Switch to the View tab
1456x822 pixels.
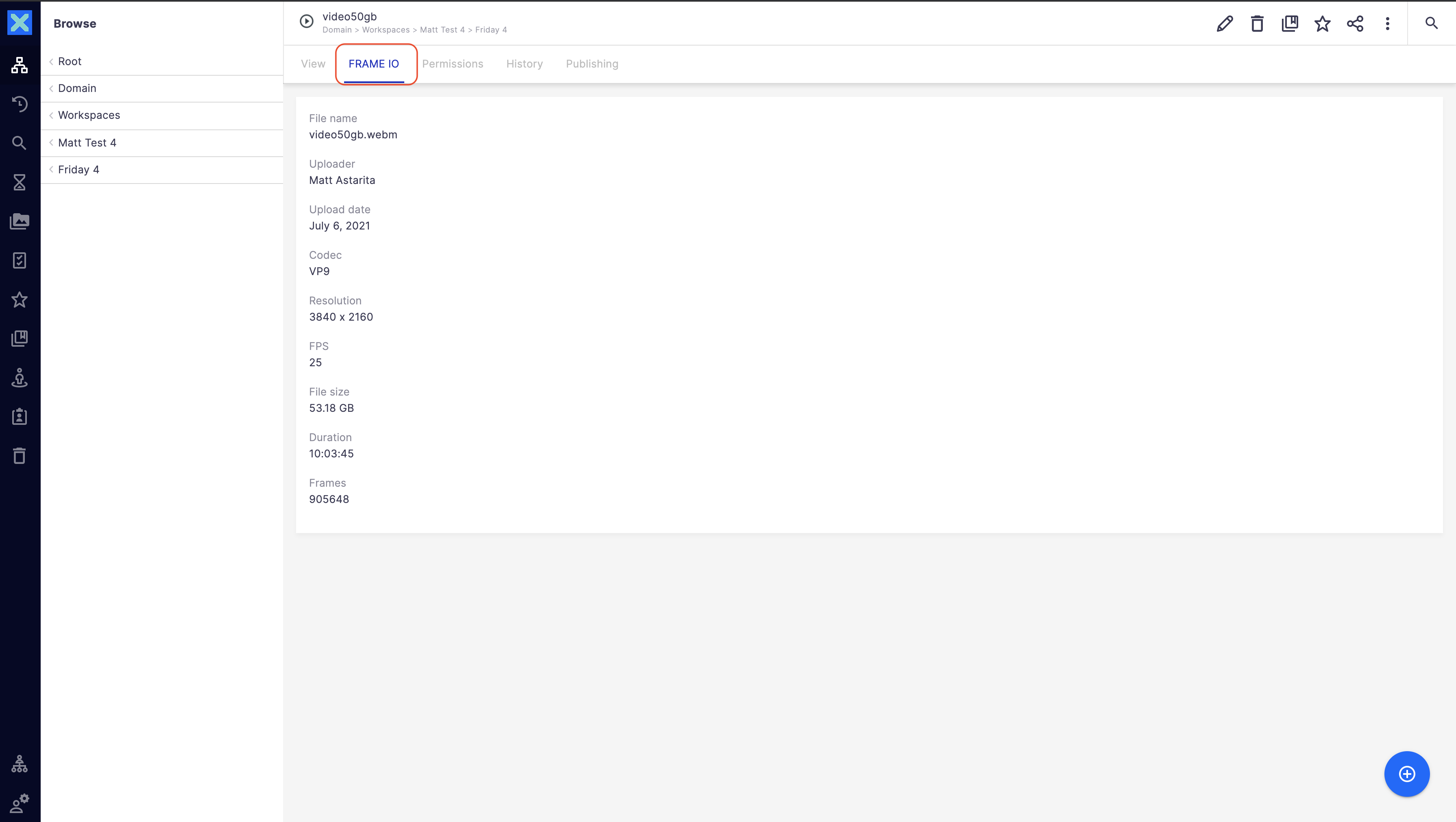coord(313,64)
